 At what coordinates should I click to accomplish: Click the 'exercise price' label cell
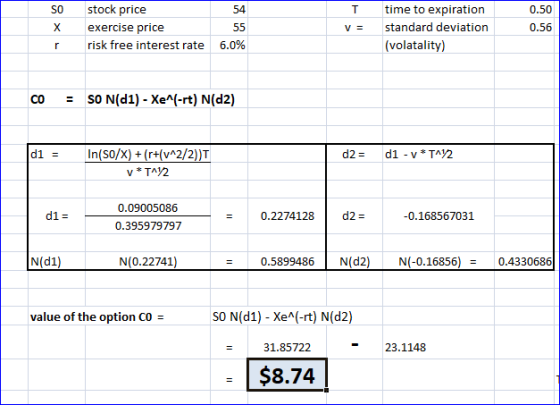[126, 28]
